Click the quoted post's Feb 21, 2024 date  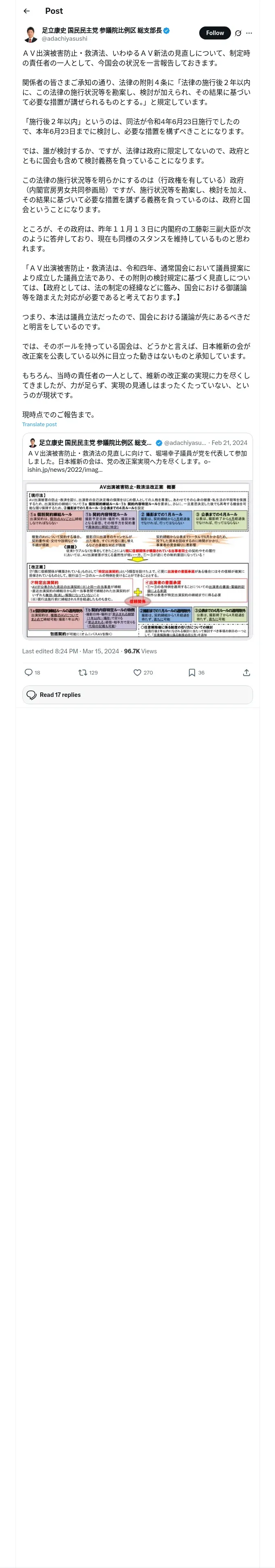[229, 442]
